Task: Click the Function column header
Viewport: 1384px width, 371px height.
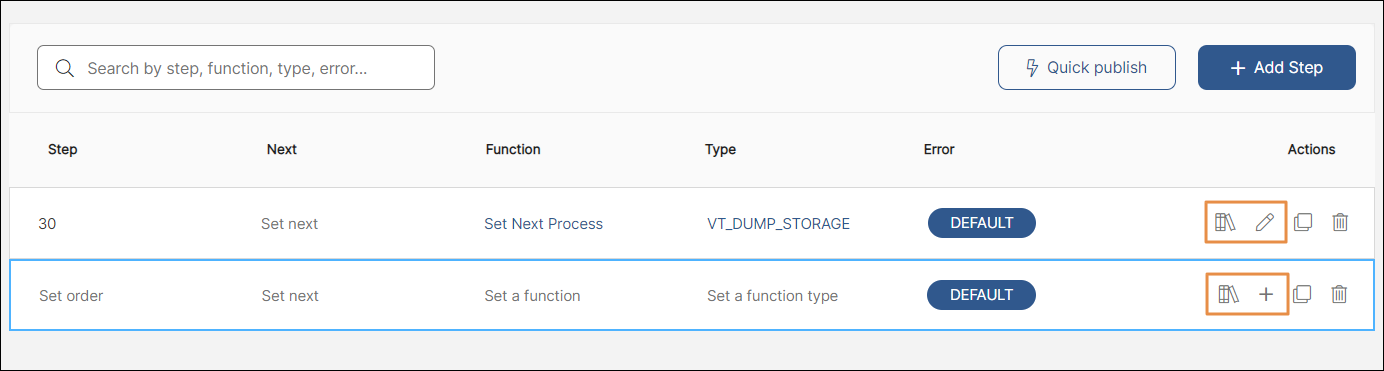Action: (513, 149)
